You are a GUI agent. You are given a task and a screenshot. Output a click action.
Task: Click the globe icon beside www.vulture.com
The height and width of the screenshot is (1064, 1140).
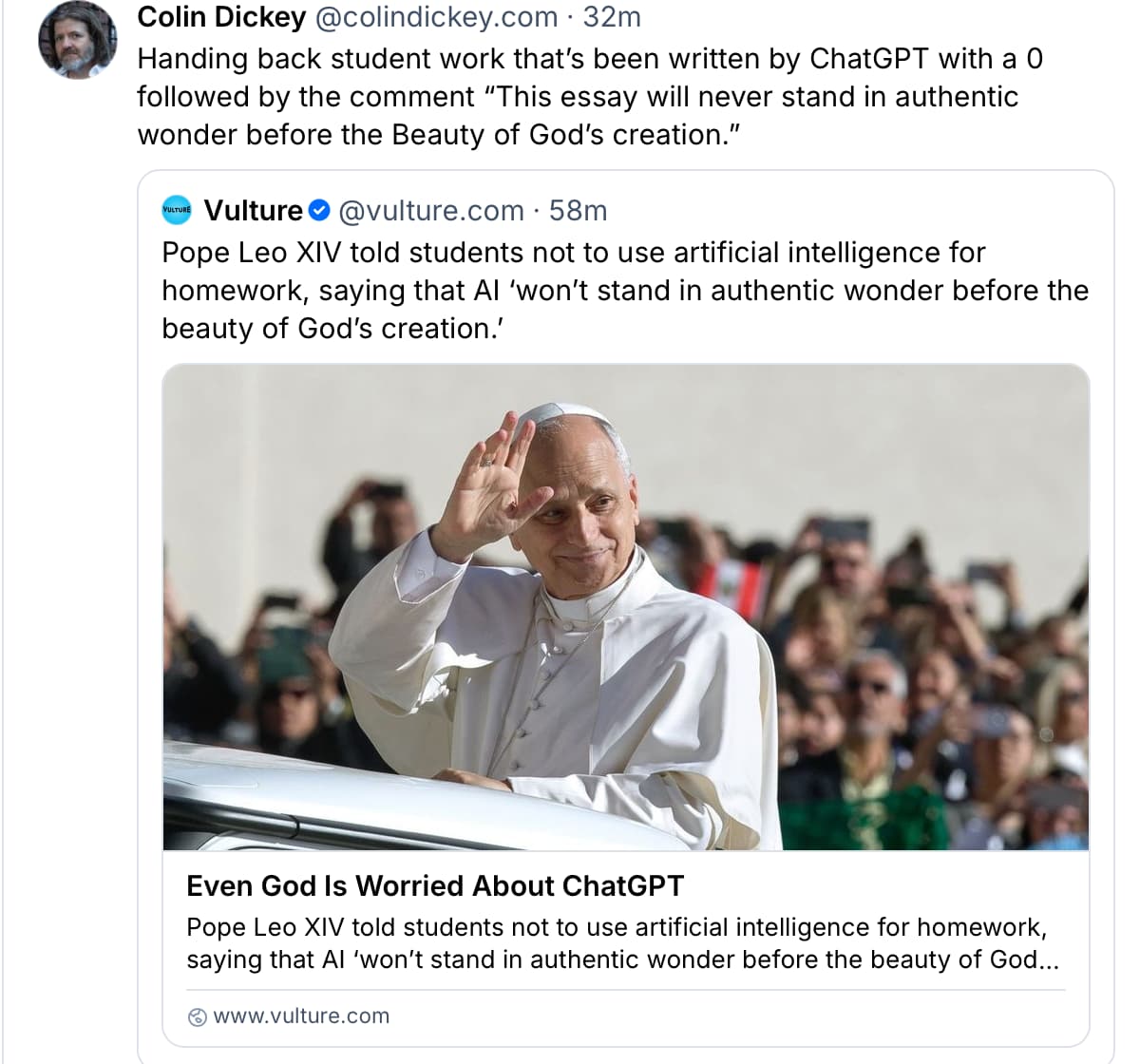click(198, 1016)
